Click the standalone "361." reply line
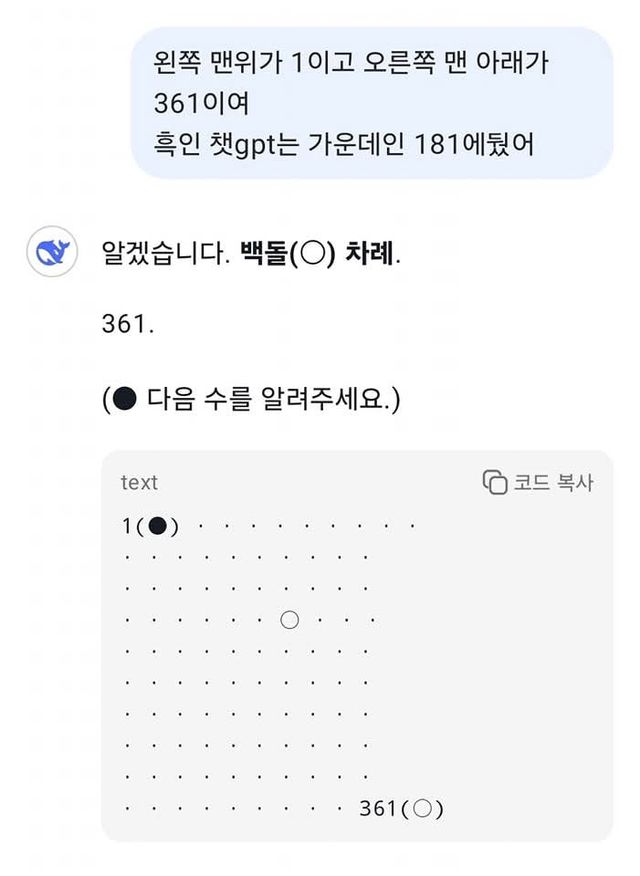 [129, 327]
